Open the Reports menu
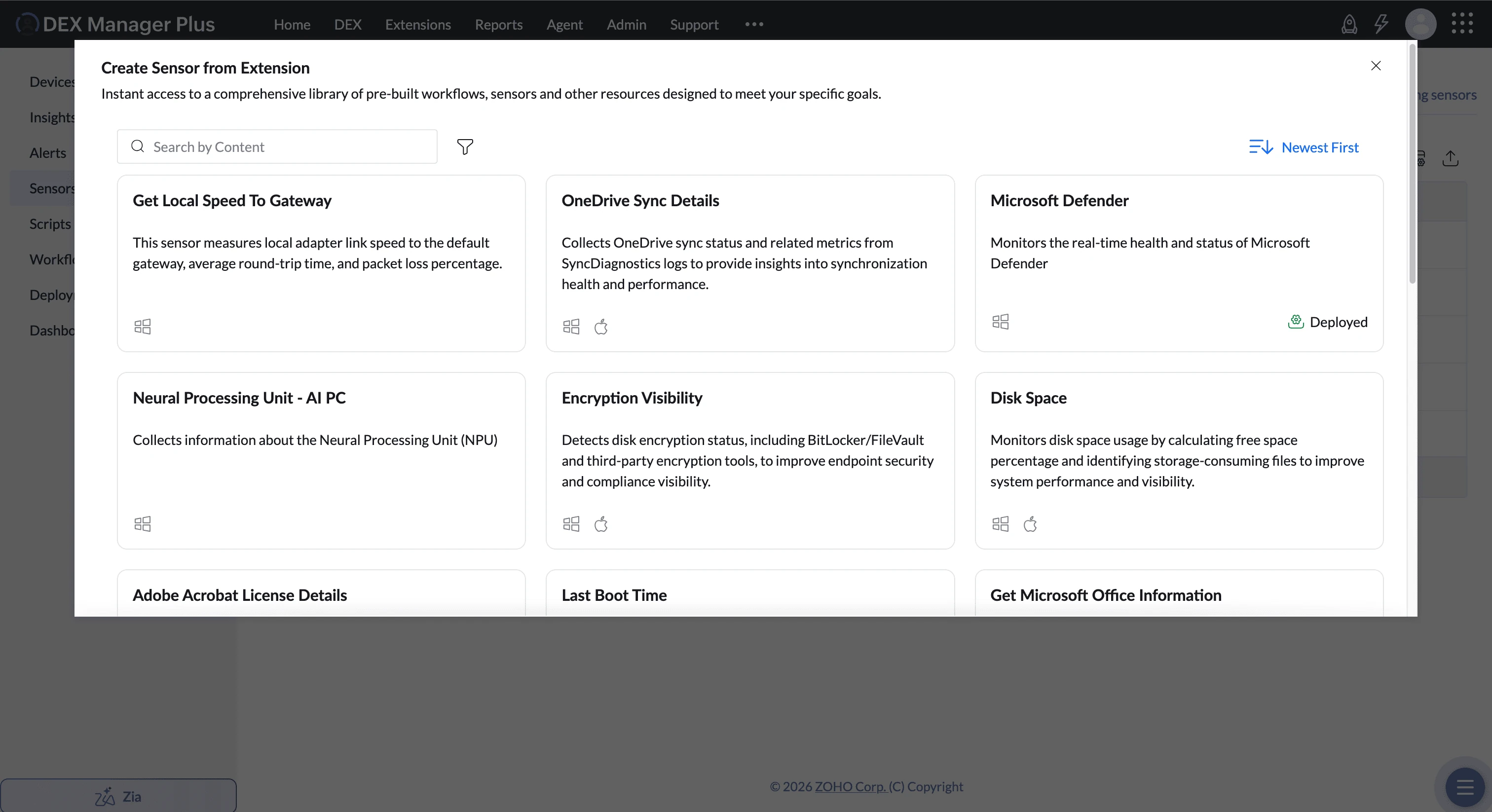Image resolution: width=1492 pixels, height=812 pixels. point(498,24)
